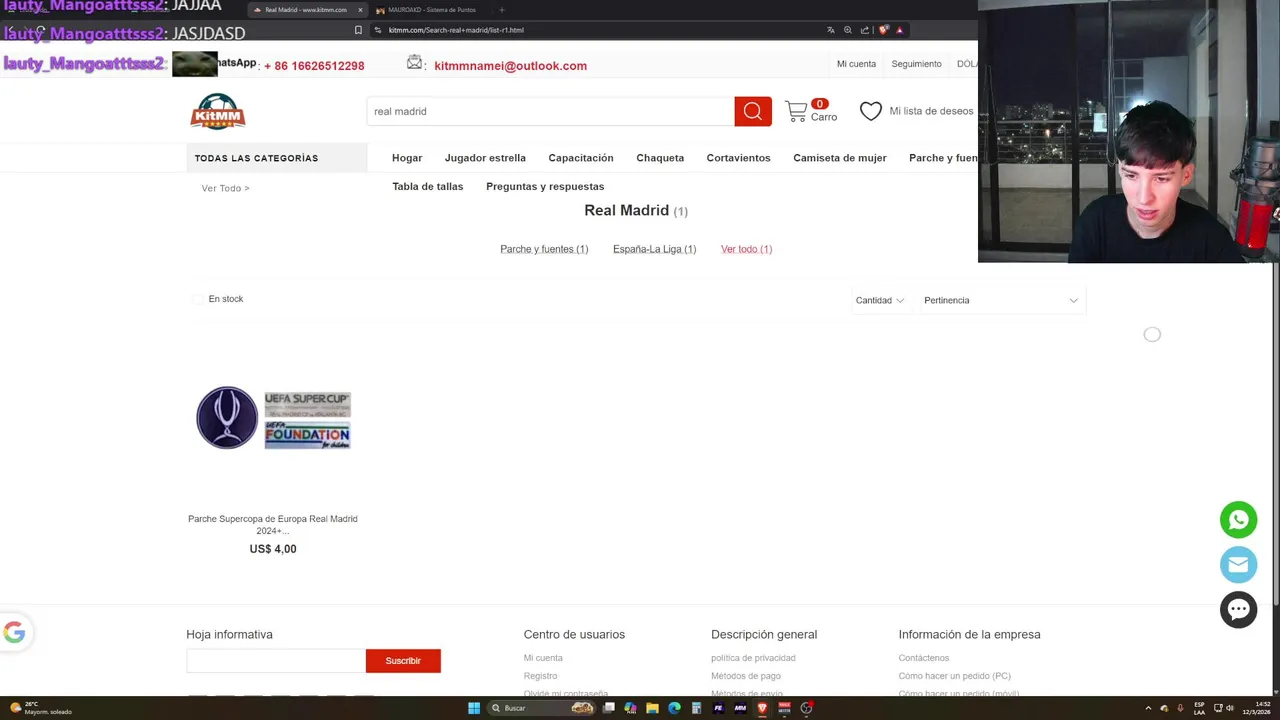Open the Cantidad sort dropdown
The width and height of the screenshot is (1280, 720).
[880, 300]
